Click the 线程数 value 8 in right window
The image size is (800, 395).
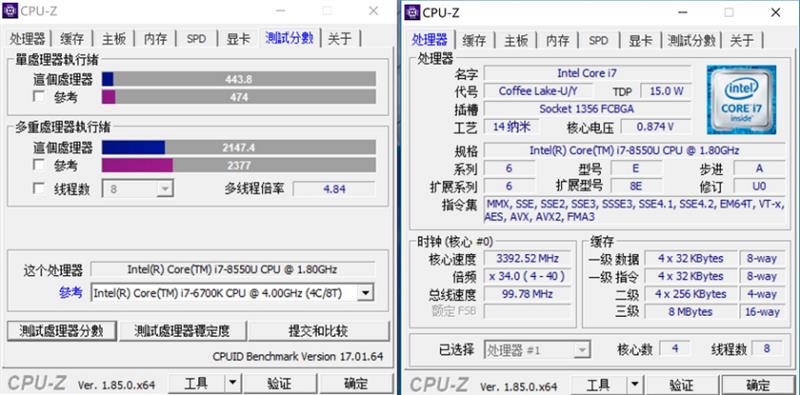coord(767,349)
